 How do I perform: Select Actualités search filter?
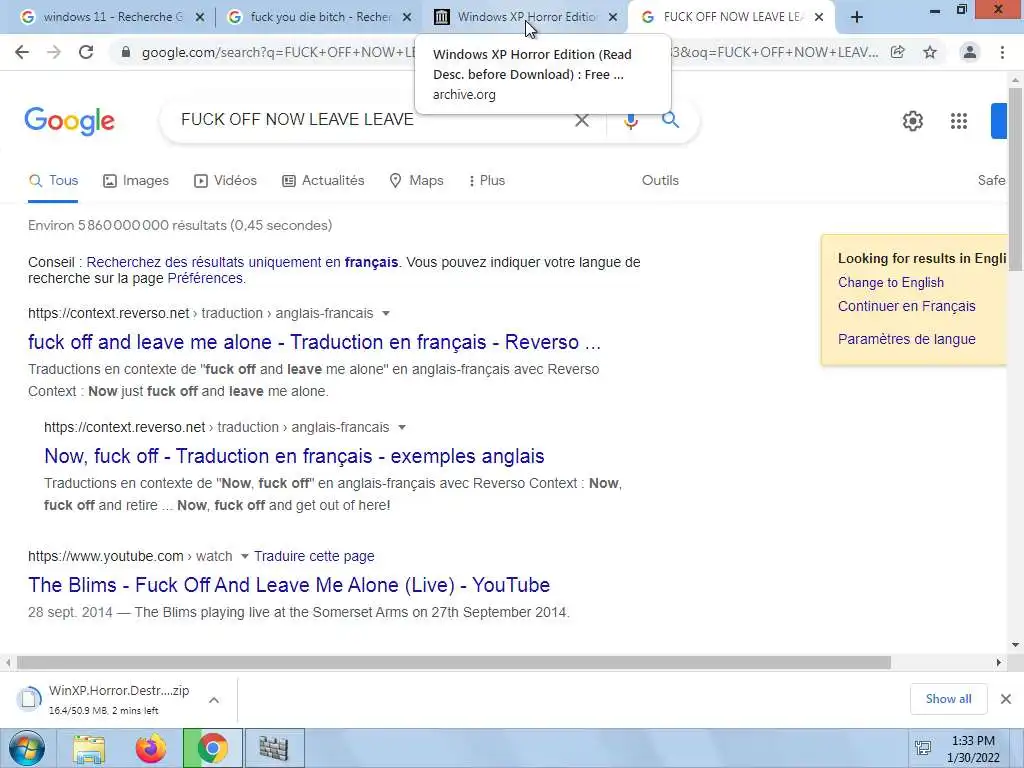click(323, 181)
